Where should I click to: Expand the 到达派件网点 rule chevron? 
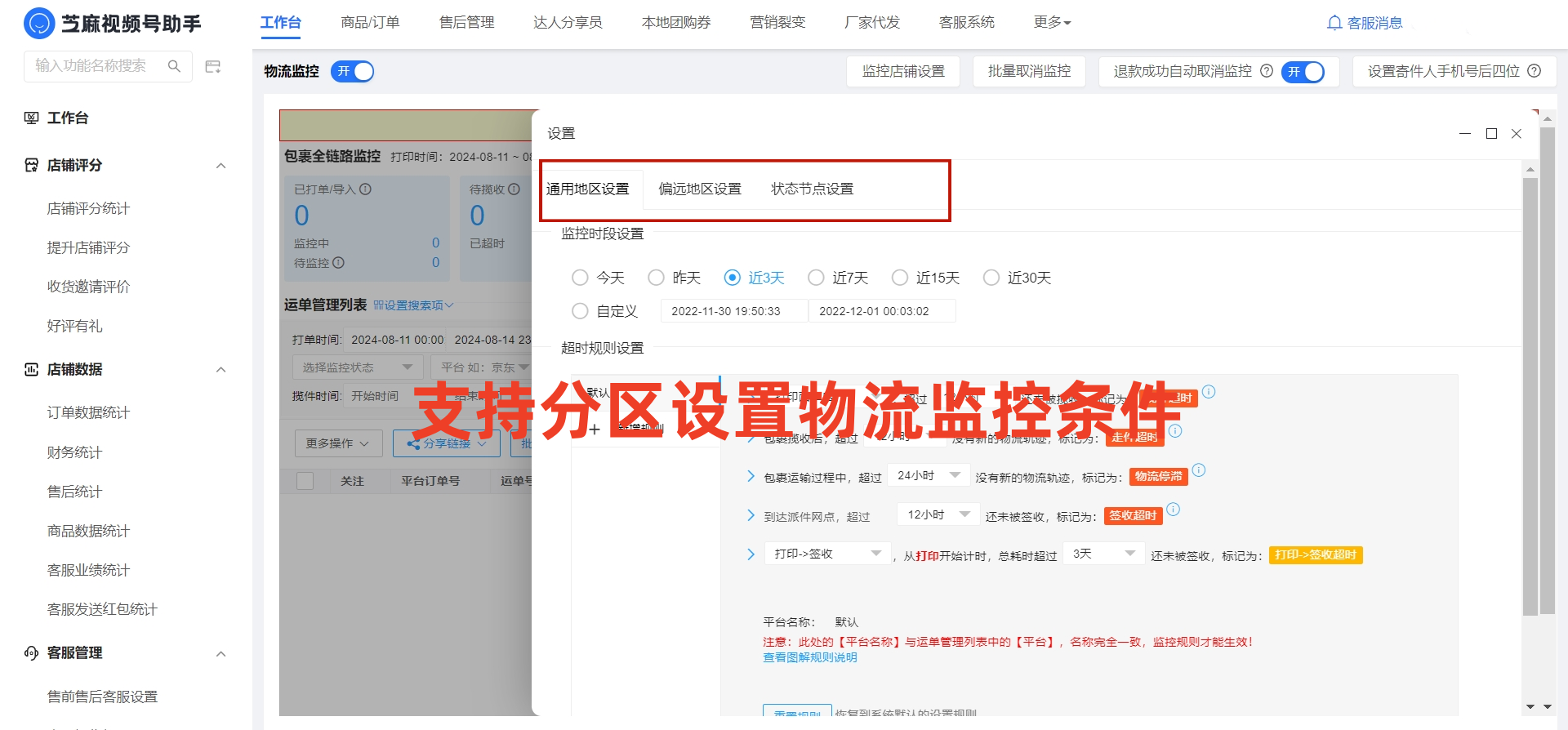(x=751, y=515)
